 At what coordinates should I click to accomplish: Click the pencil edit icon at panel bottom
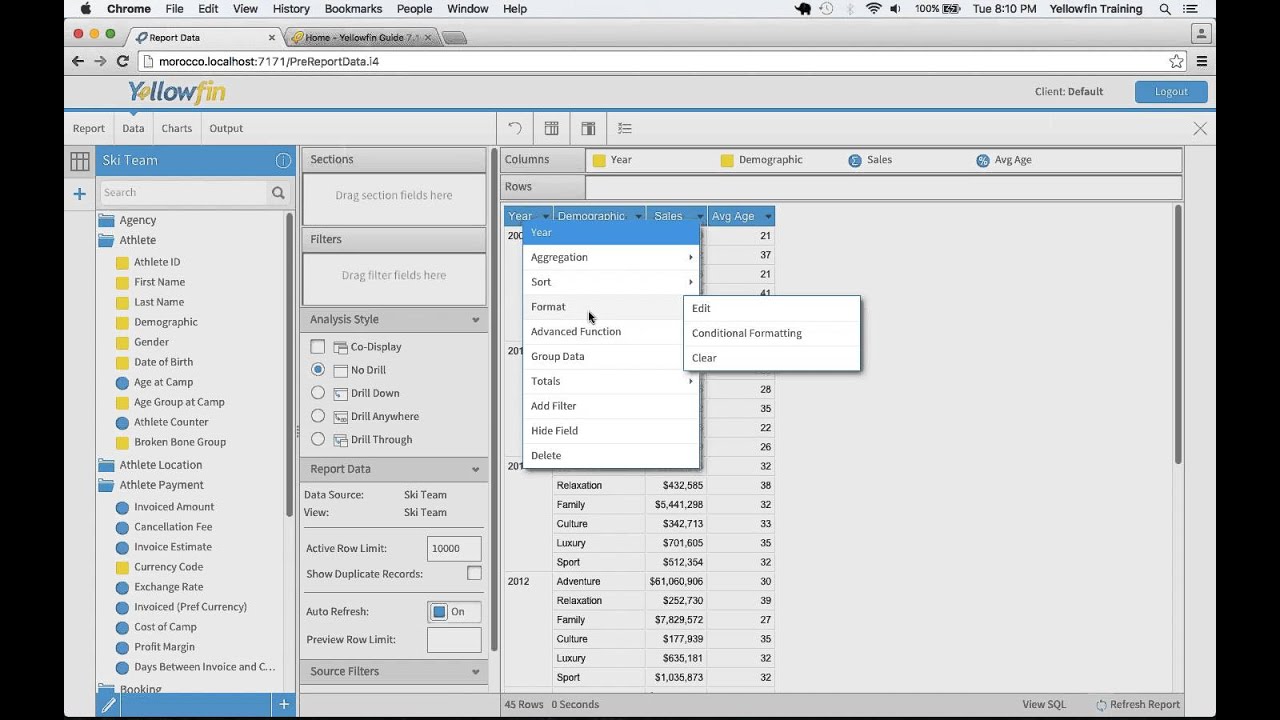(109, 705)
